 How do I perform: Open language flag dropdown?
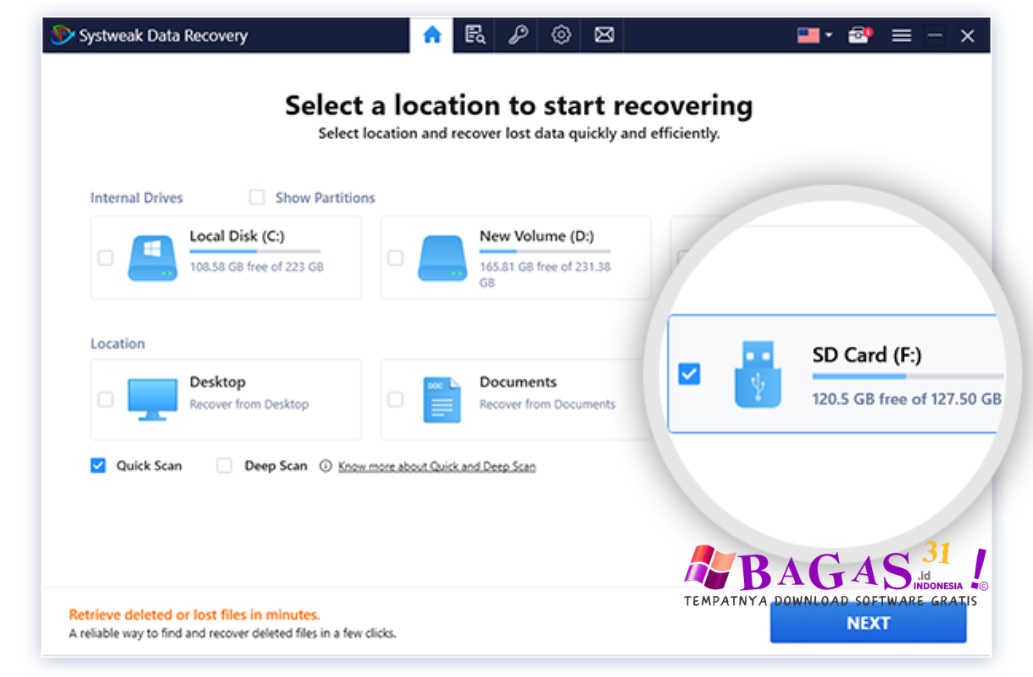point(815,35)
